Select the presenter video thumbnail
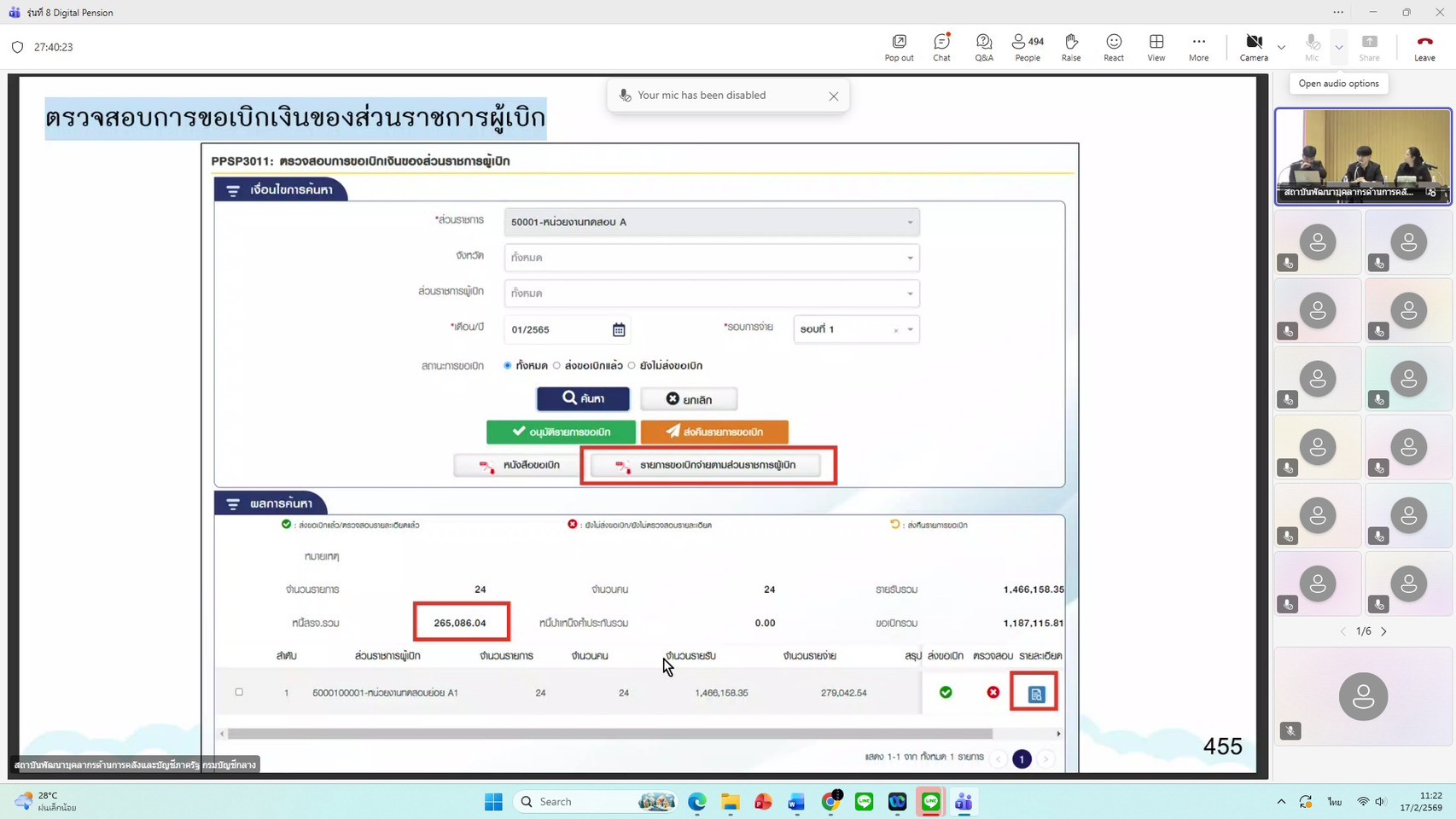Image resolution: width=1456 pixels, height=819 pixels. pyautogui.click(x=1363, y=156)
